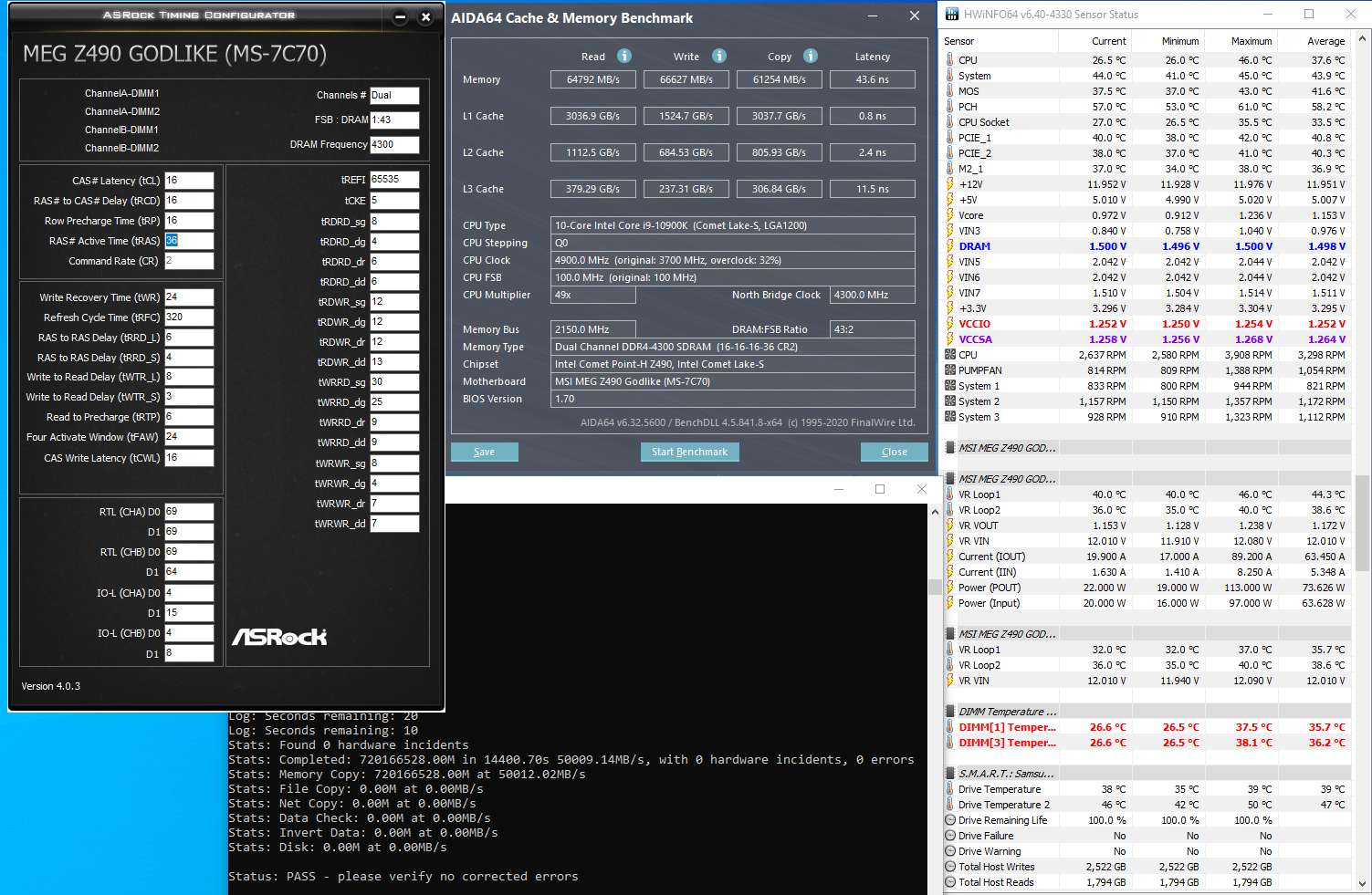Click the DIMM[3] Temperature row label

(1007, 743)
